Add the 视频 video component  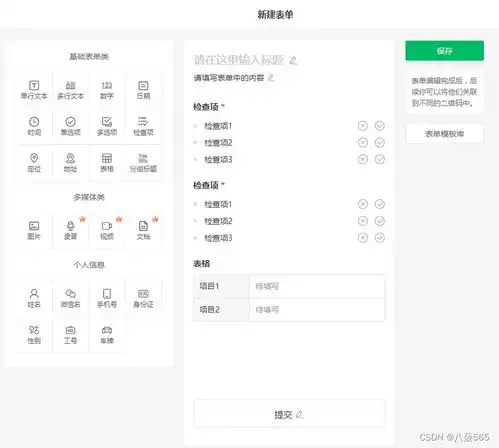point(107,231)
